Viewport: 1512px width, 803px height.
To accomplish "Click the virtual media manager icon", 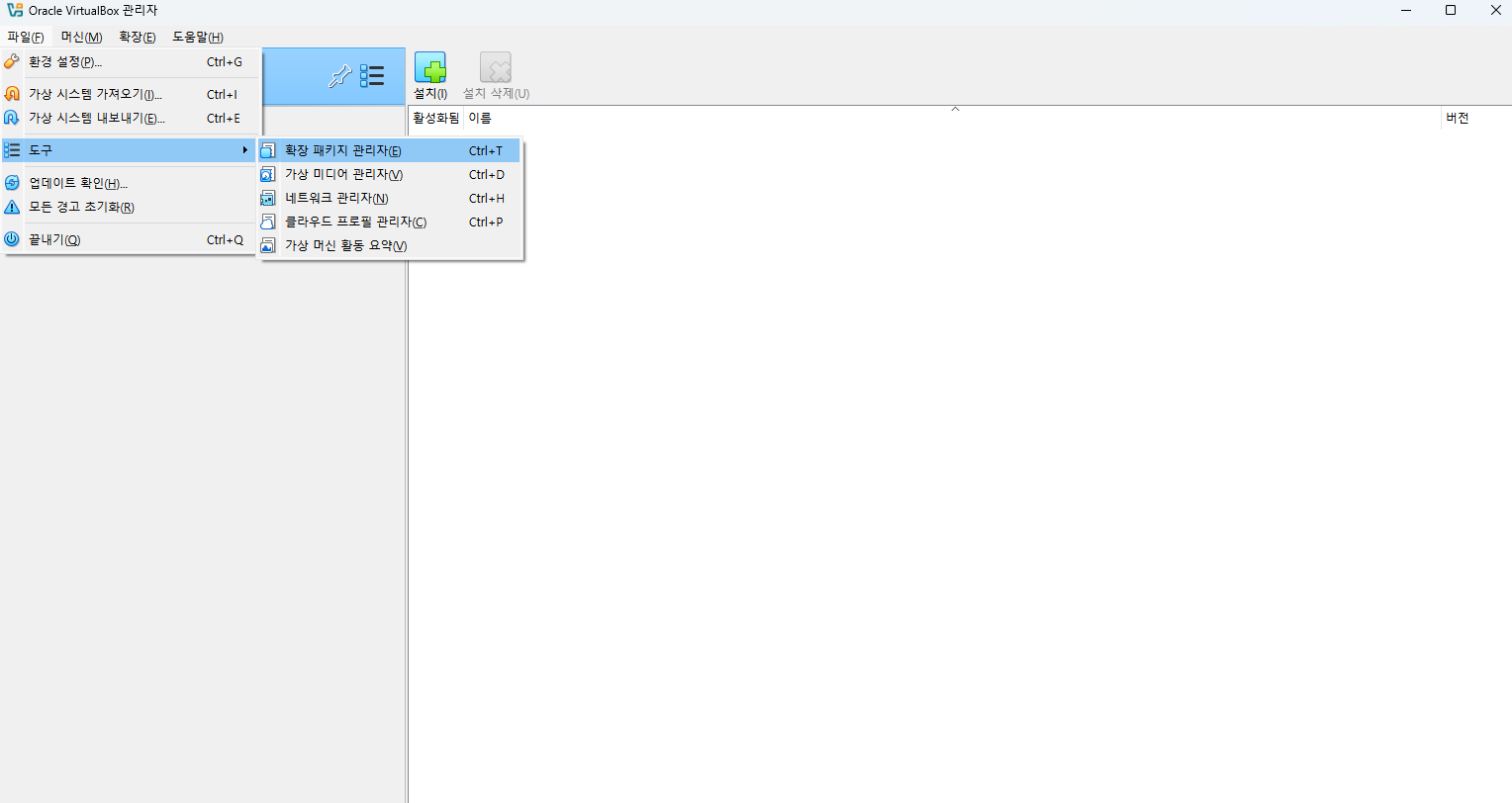I will click(267, 174).
